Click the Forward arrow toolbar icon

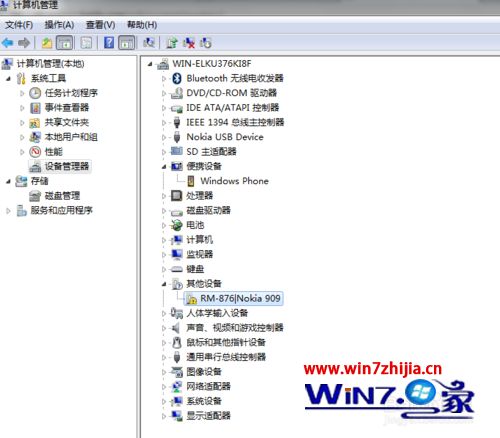24,43
